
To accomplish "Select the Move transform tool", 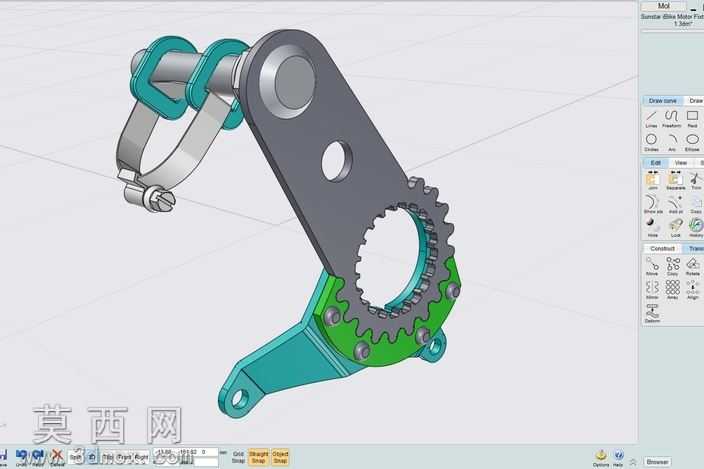I will coord(652,267).
